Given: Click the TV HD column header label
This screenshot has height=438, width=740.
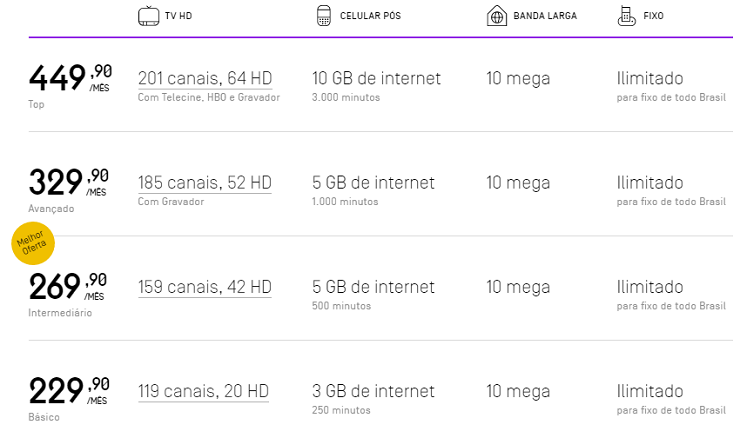Looking at the screenshot, I should point(177,16).
